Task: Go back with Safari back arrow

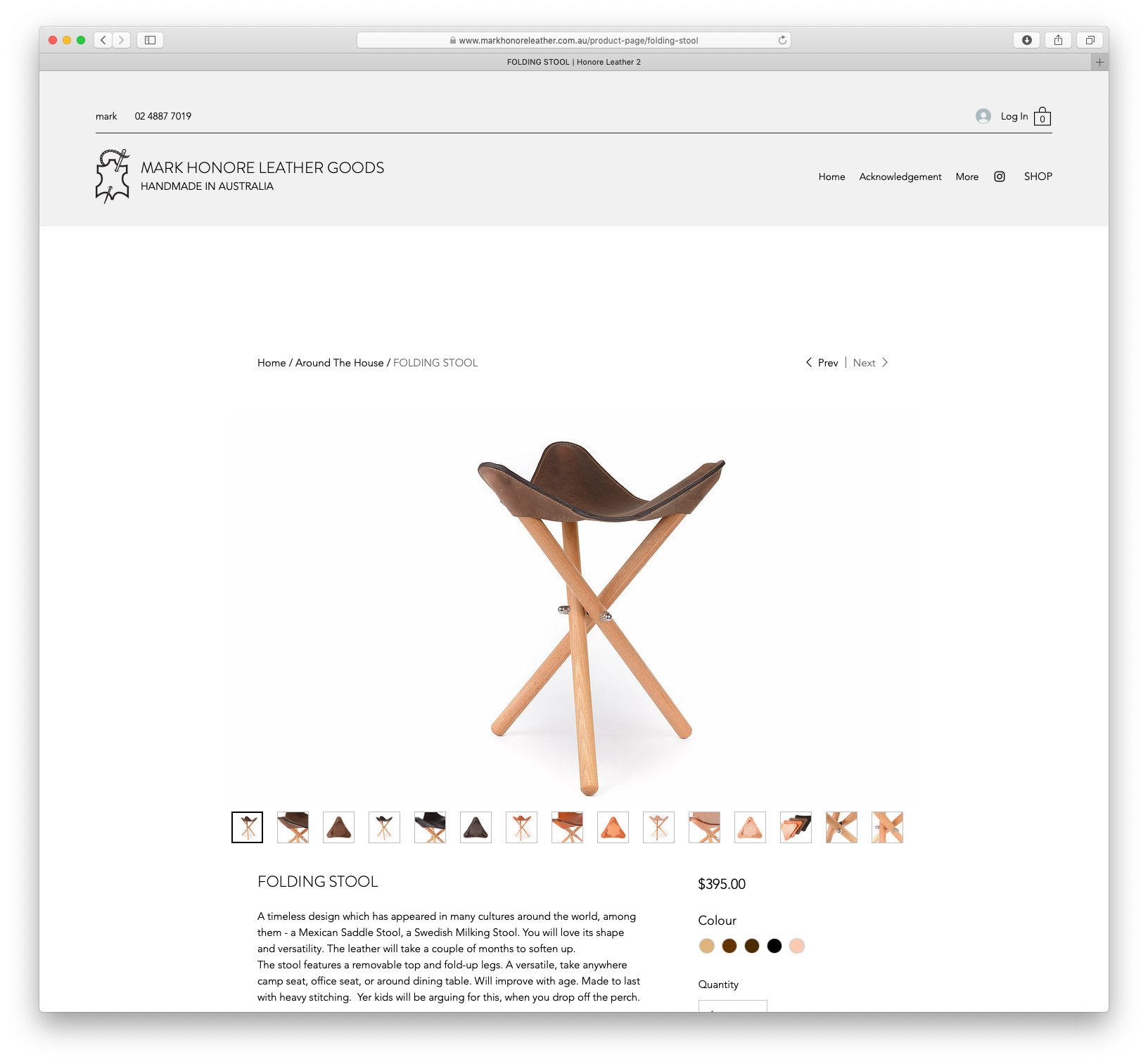Action: click(103, 40)
